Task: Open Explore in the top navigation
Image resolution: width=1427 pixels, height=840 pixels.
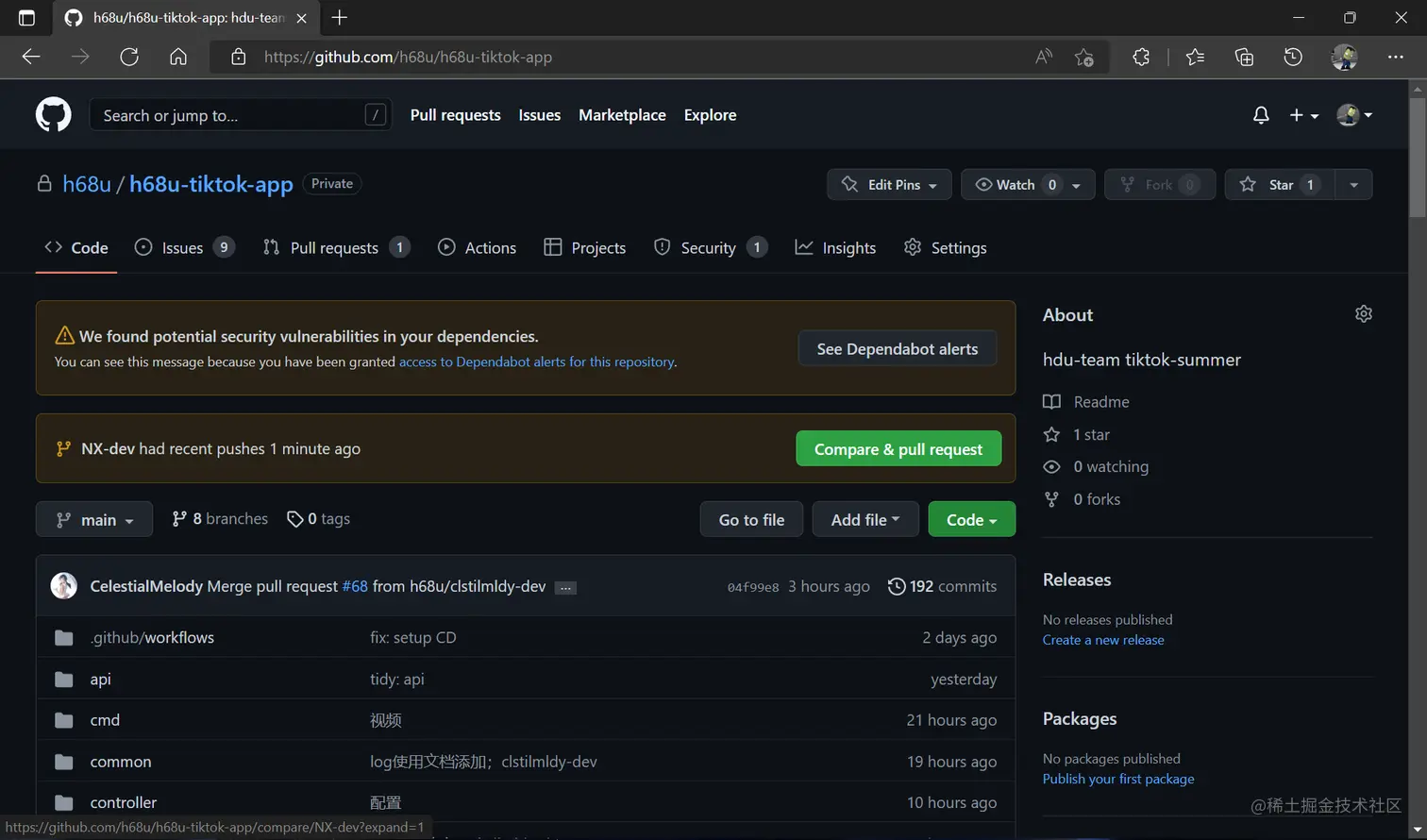Action: coord(710,115)
